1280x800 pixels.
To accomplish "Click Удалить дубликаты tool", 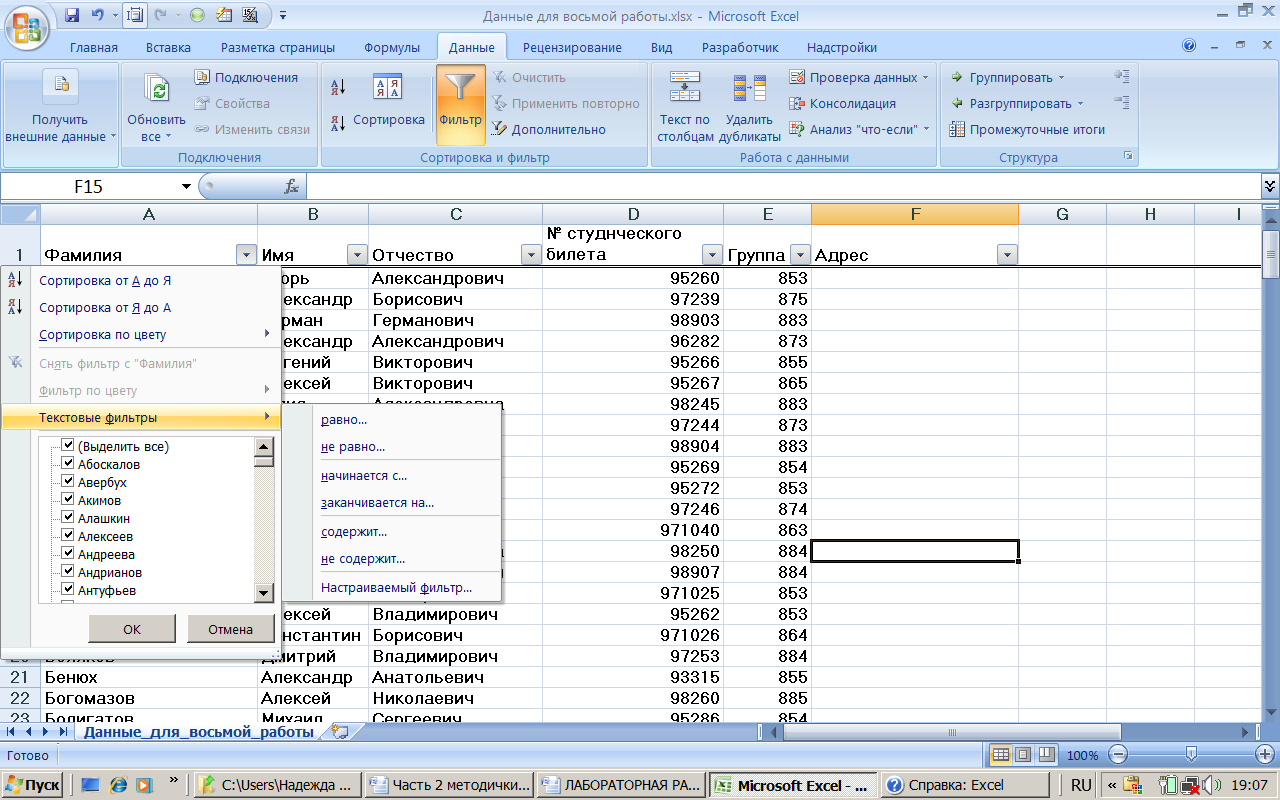I will tap(749, 107).
